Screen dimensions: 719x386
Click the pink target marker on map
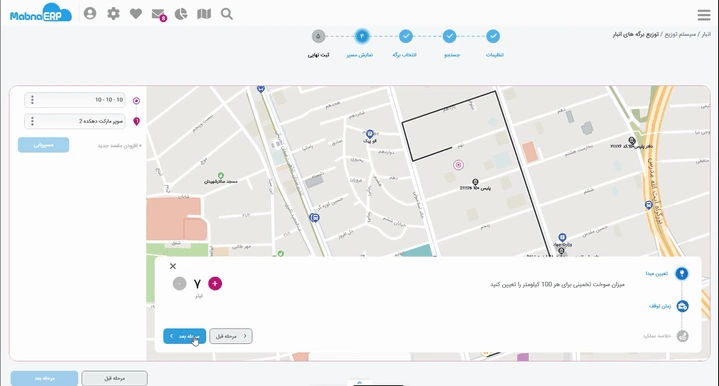click(458, 165)
